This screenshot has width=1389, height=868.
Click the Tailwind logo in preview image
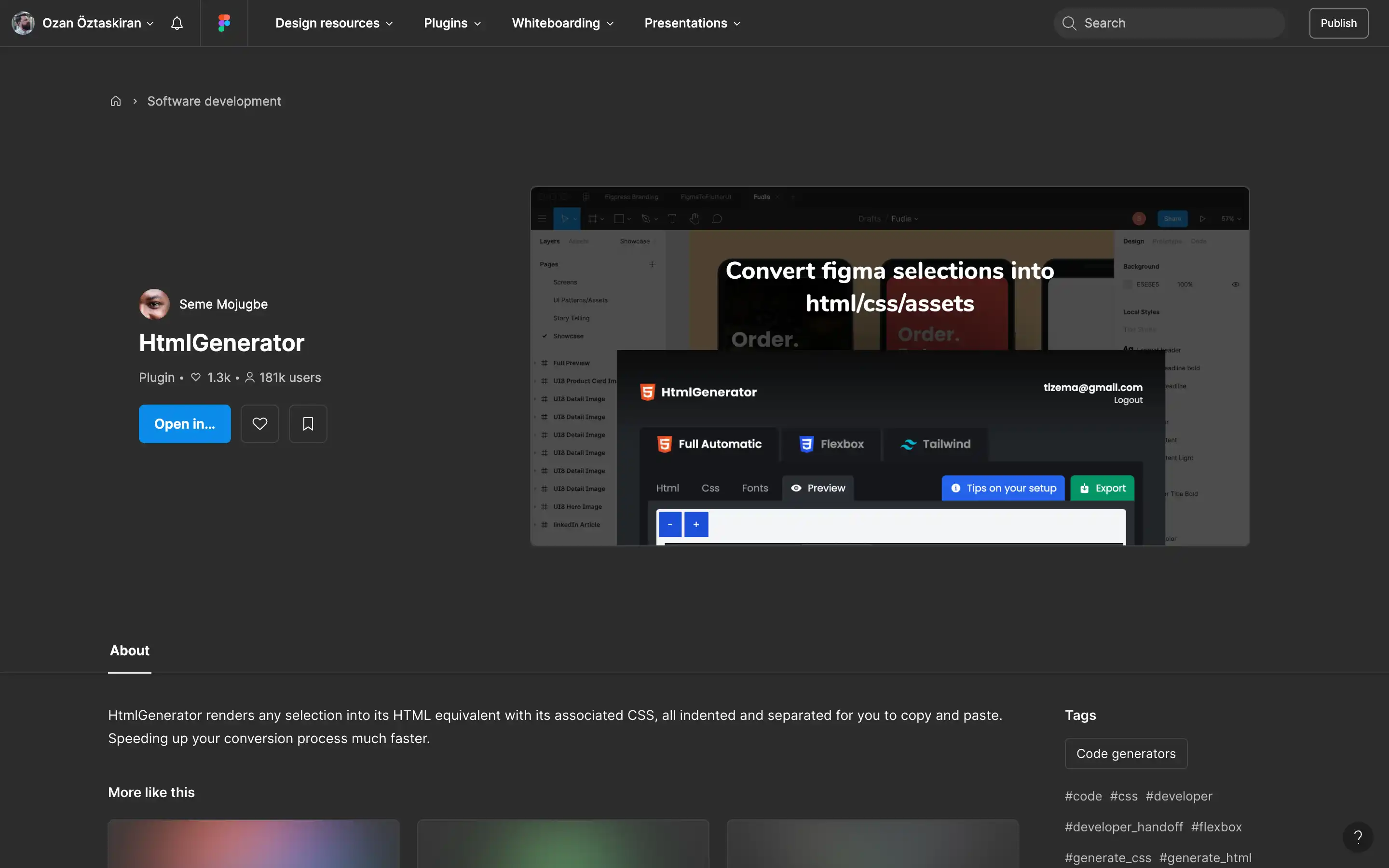pyautogui.click(x=909, y=444)
